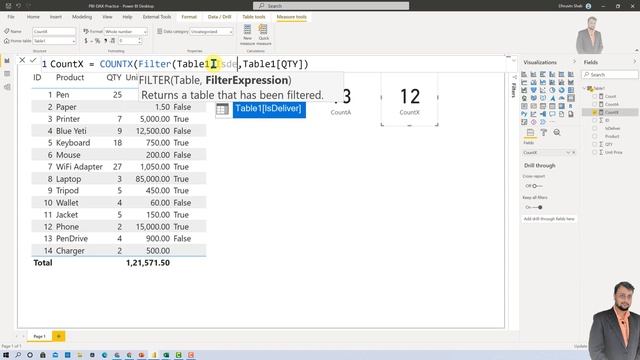Check the CountA measure checkbox

tap(594, 104)
